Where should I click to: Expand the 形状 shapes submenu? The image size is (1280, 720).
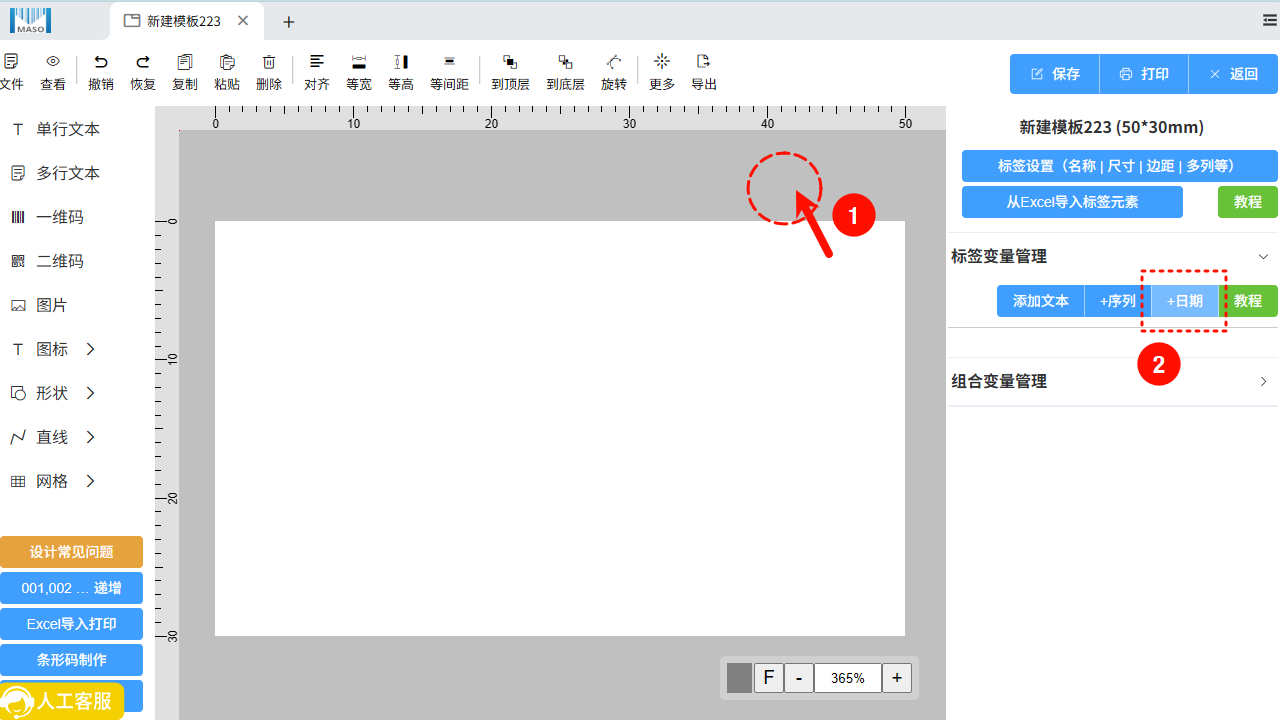(90, 393)
